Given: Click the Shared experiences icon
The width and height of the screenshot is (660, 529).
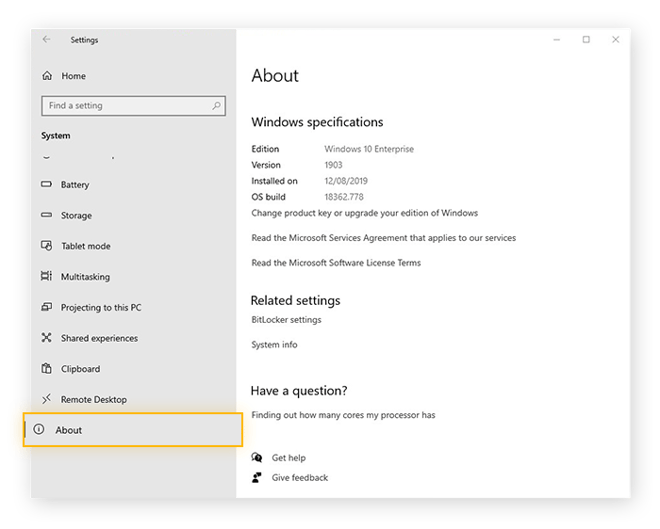Looking at the screenshot, I should (x=46, y=338).
